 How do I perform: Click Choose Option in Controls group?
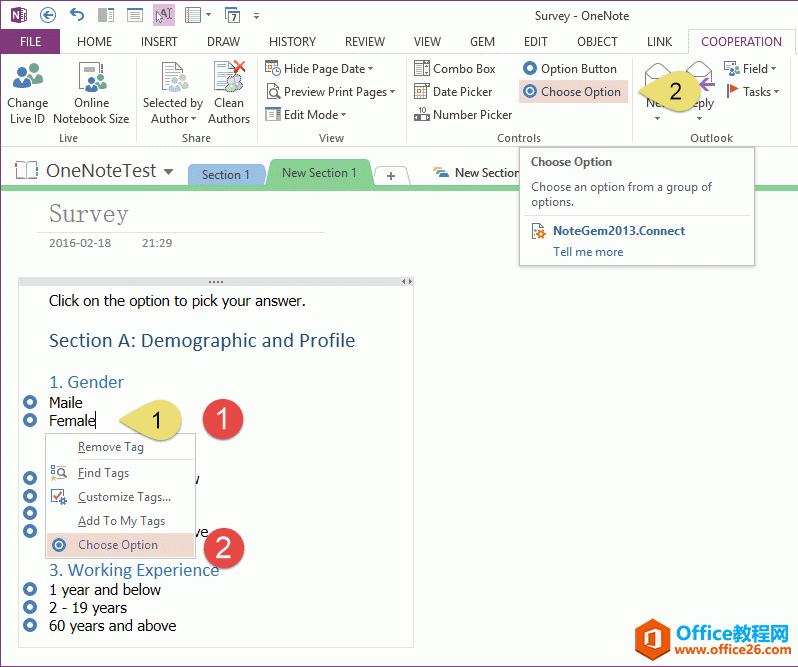coord(573,92)
